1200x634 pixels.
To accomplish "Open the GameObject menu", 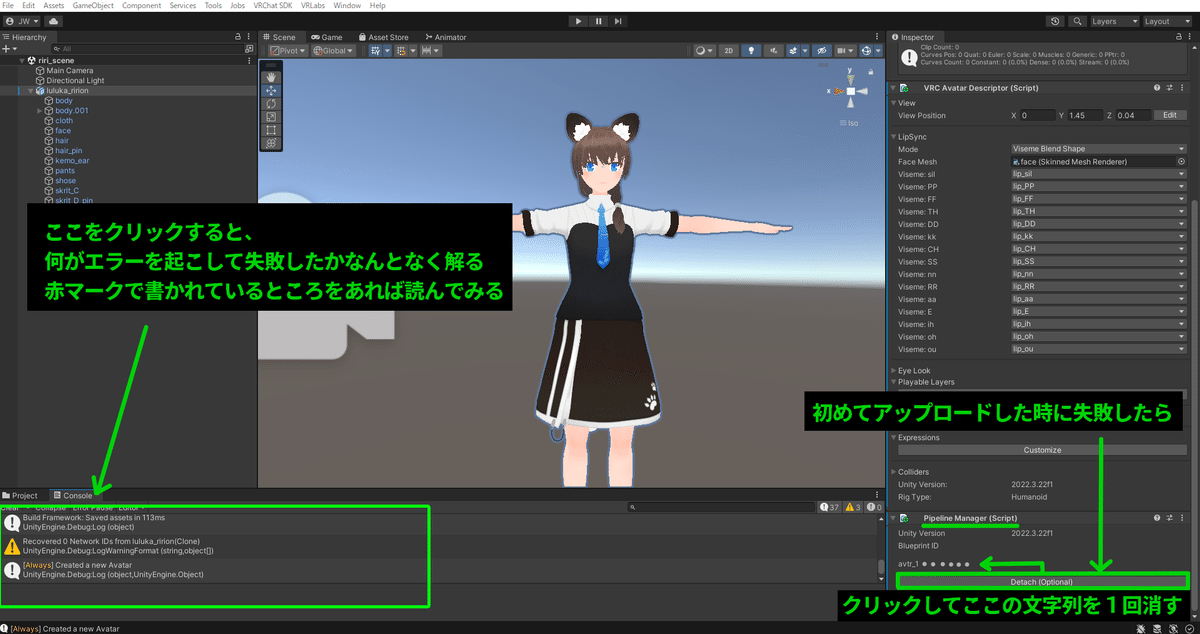I will point(93,6).
